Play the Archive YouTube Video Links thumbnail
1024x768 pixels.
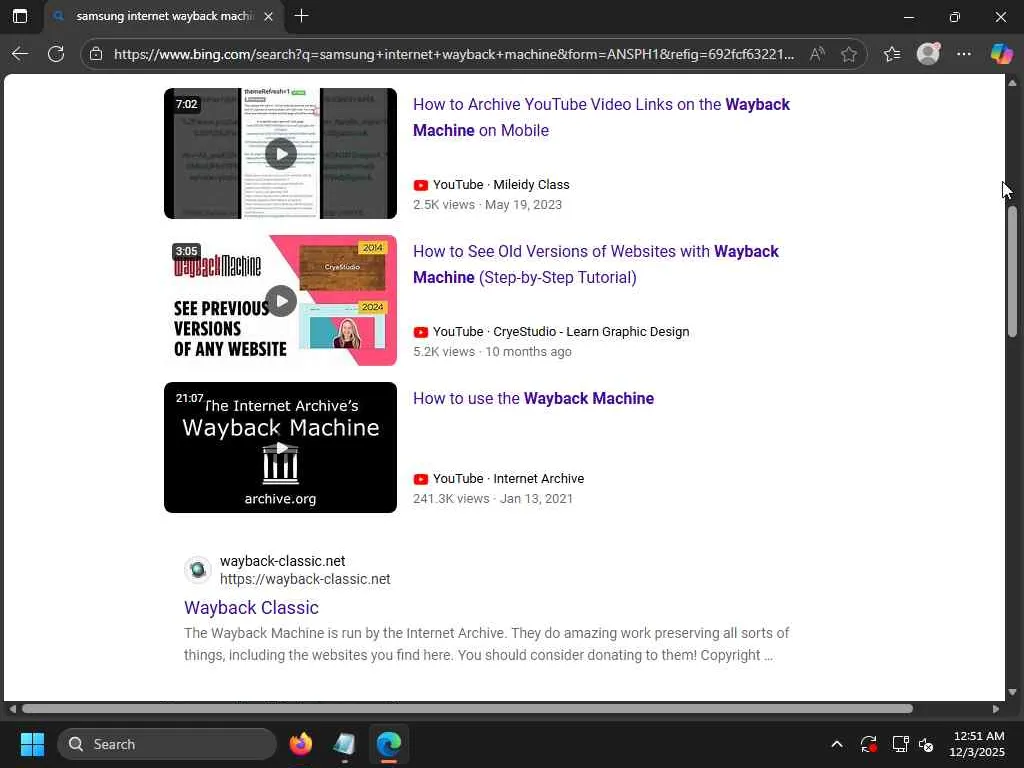click(x=280, y=153)
